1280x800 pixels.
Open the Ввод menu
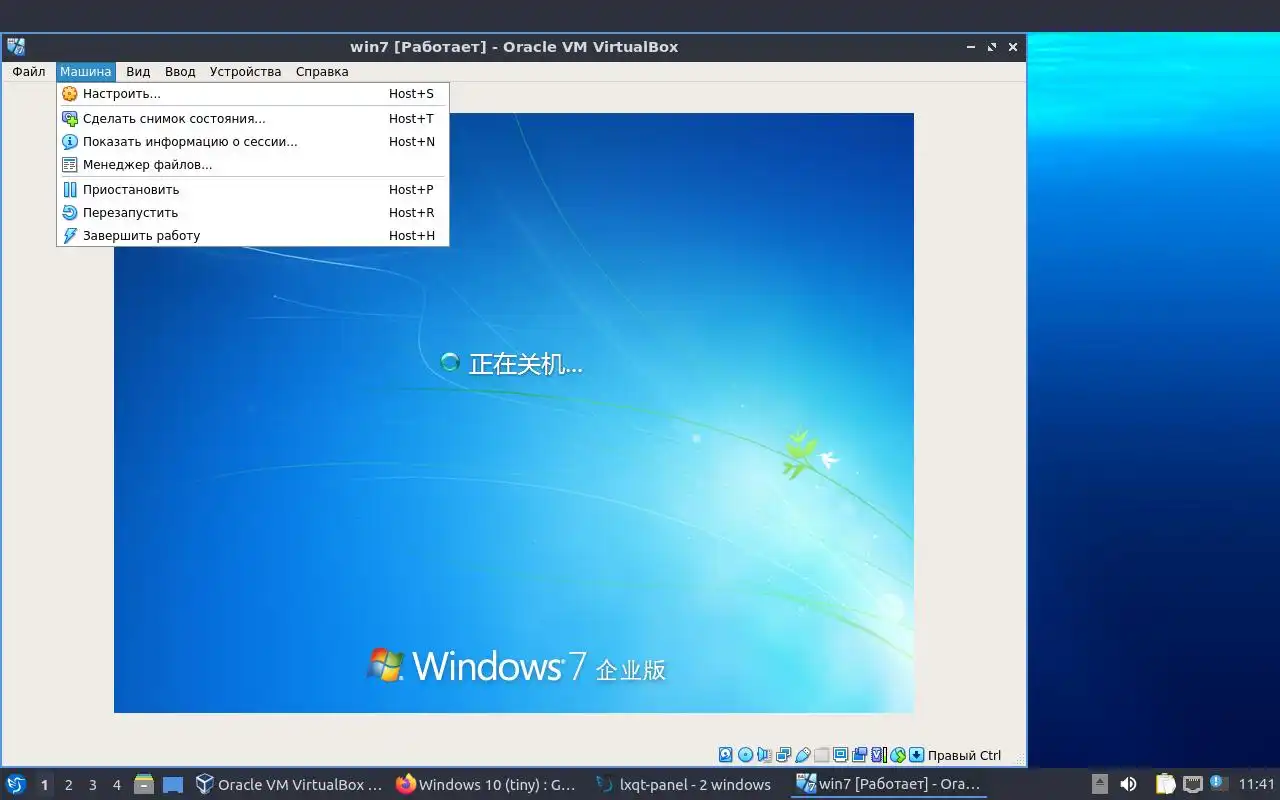point(180,72)
